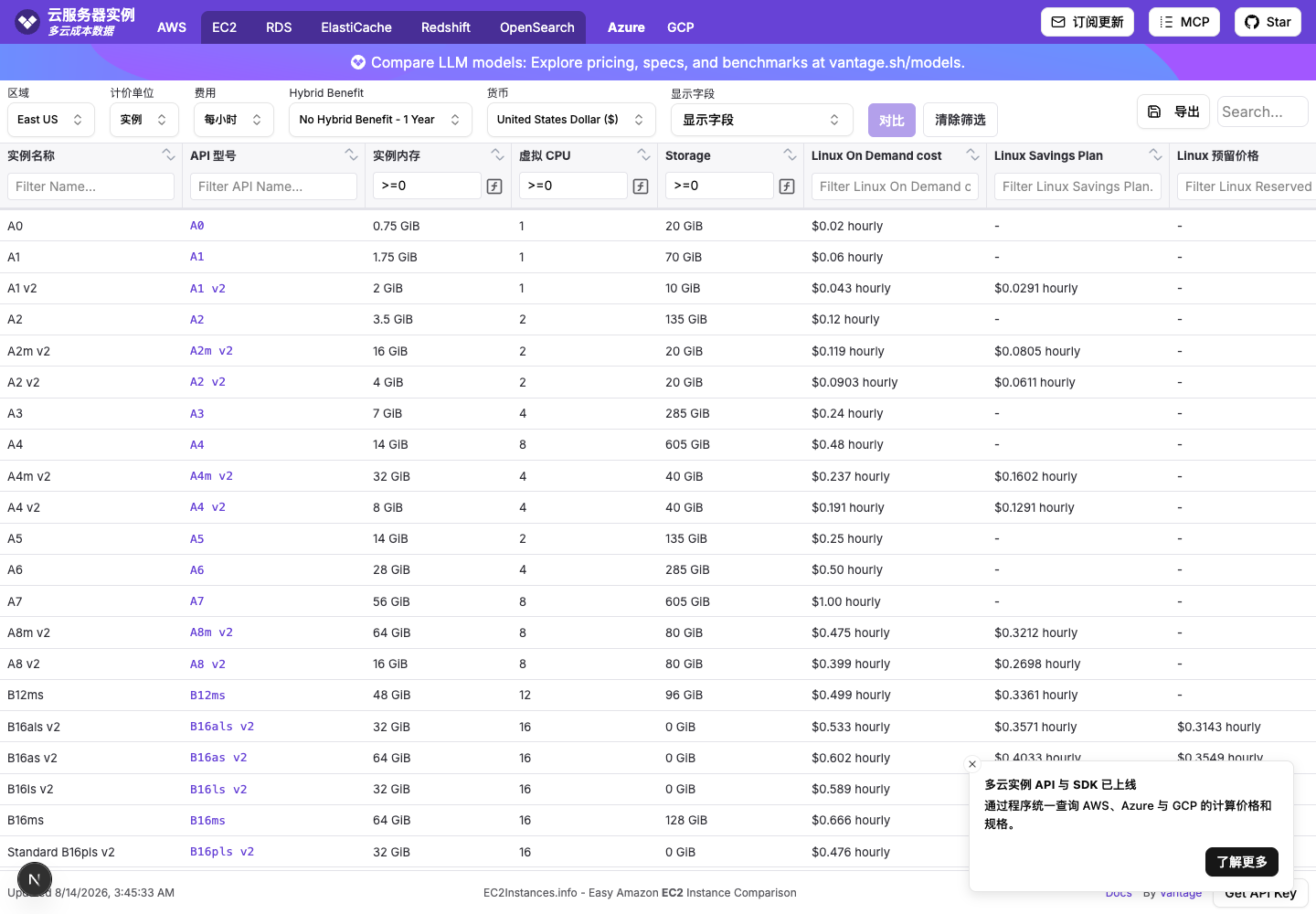Switch to the RDS tab

(279, 27)
